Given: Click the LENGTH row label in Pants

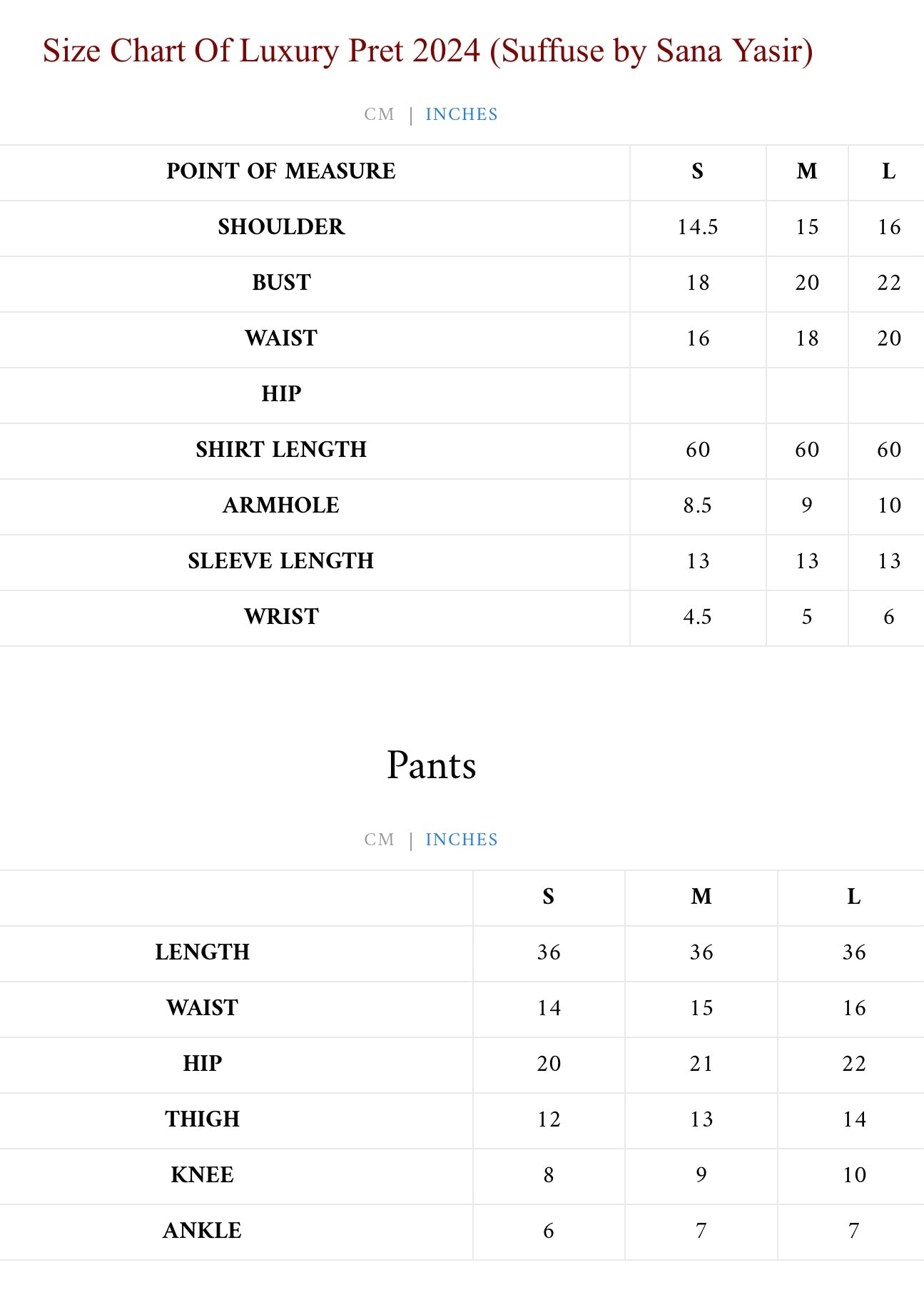Looking at the screenshot, I should click(x=203, y=952).
